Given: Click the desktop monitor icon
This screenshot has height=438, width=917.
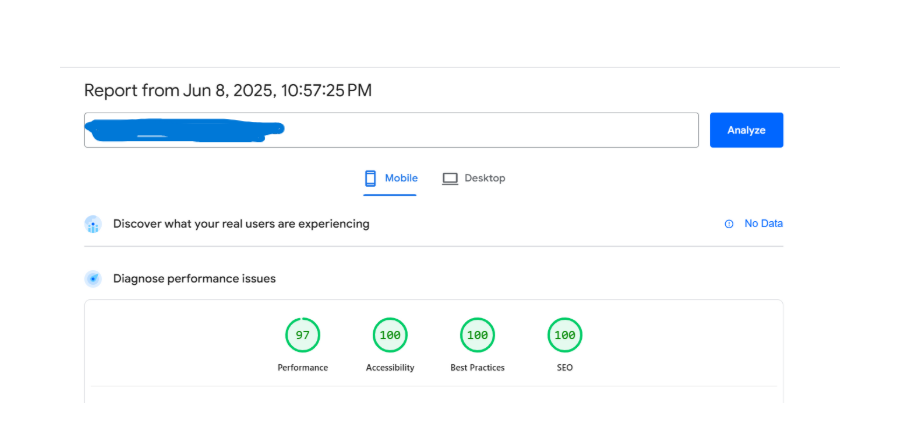Looking at the screenshot, I should pyautogui.click(x=450, y=178).
